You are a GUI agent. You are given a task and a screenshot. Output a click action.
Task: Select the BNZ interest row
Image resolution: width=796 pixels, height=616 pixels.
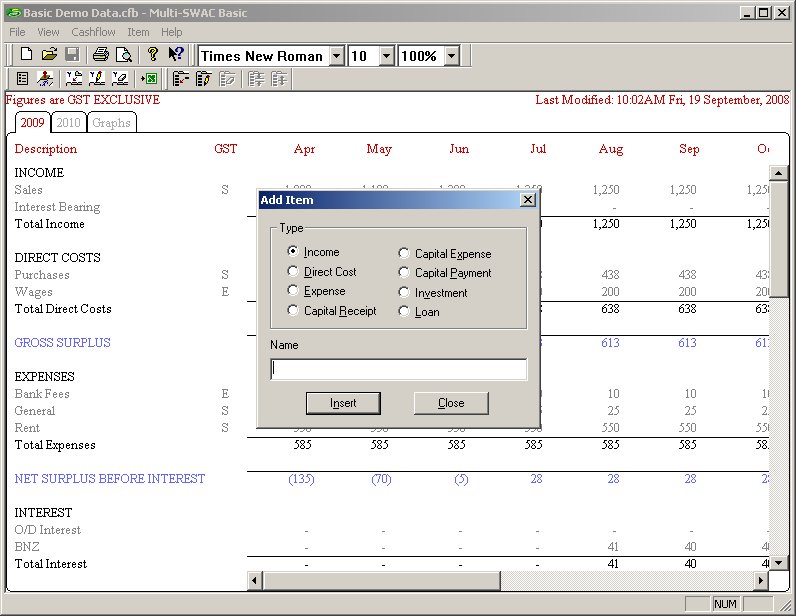27,546
